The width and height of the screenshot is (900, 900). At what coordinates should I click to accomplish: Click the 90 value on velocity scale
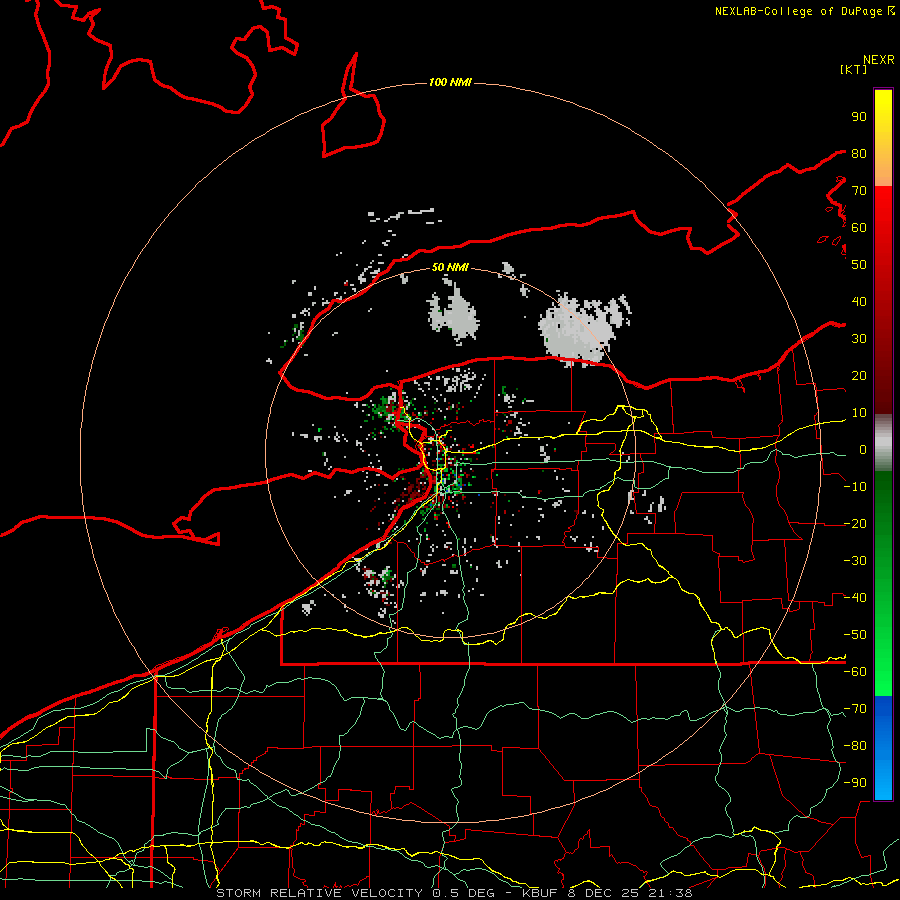pyautogui.click(x=859, y=117)
